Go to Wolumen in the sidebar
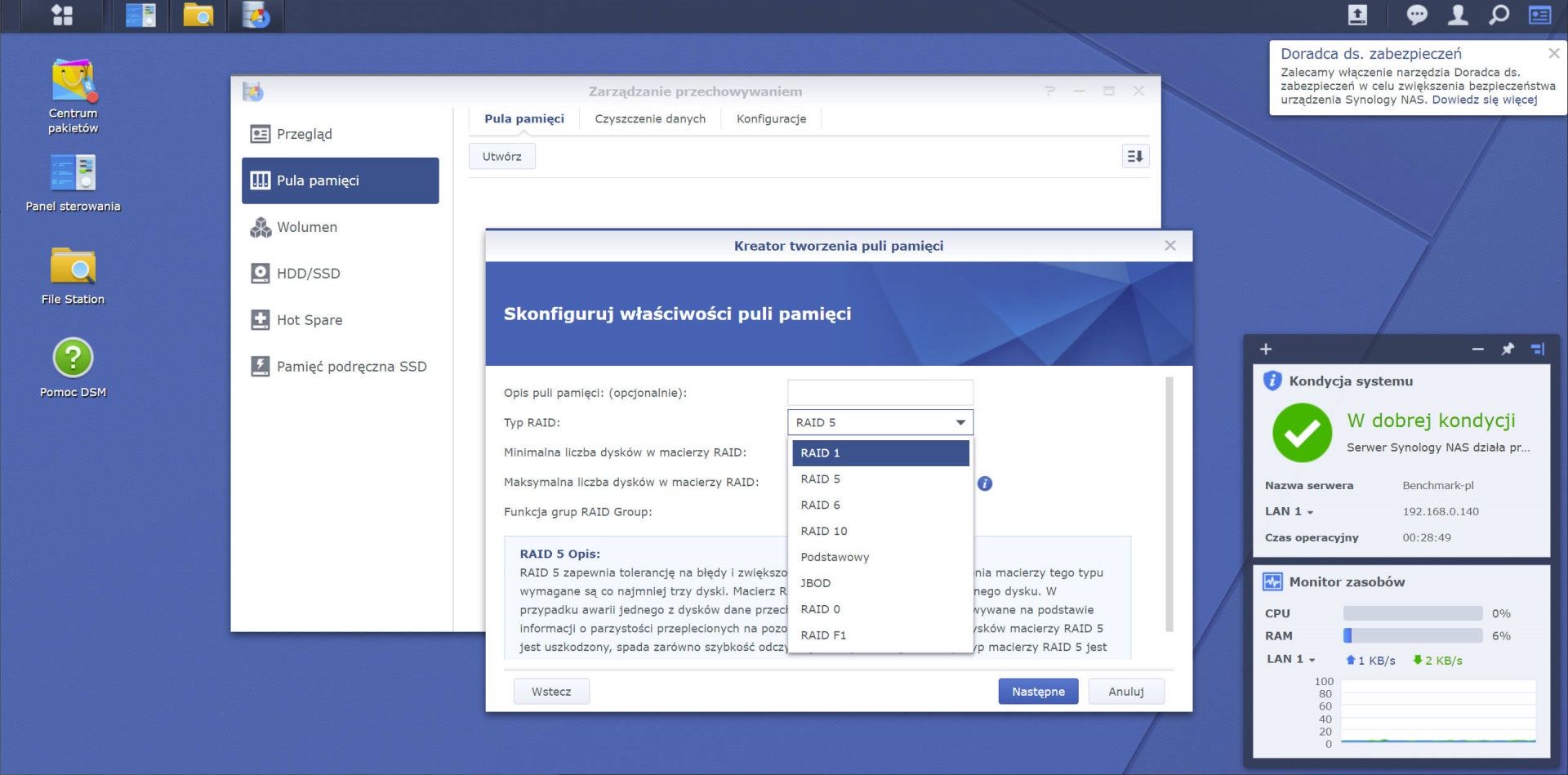Screen dimensions: 1568x775 tap(341, 227)
